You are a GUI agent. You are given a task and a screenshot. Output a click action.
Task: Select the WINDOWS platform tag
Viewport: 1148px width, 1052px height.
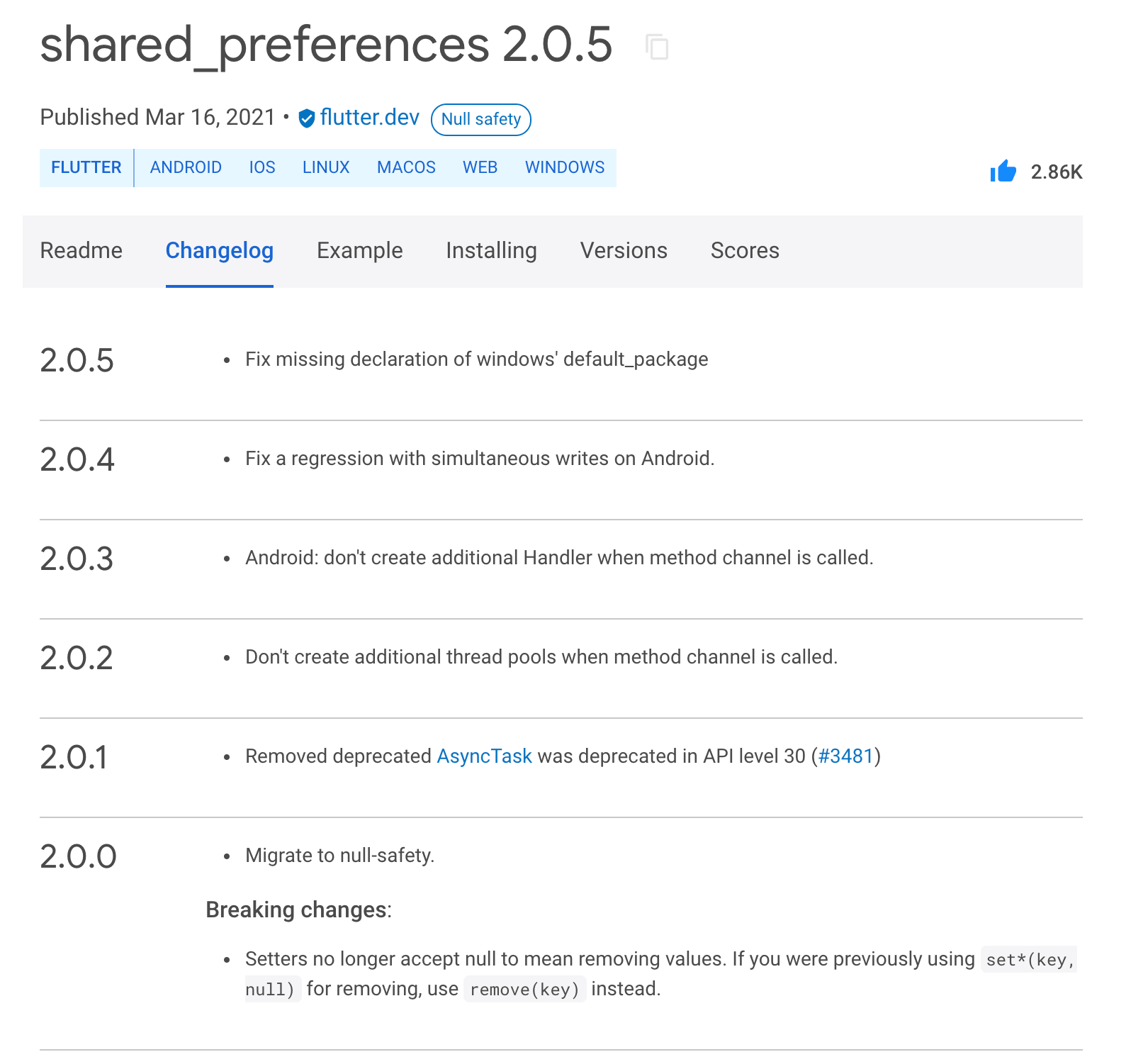point(565,167)
